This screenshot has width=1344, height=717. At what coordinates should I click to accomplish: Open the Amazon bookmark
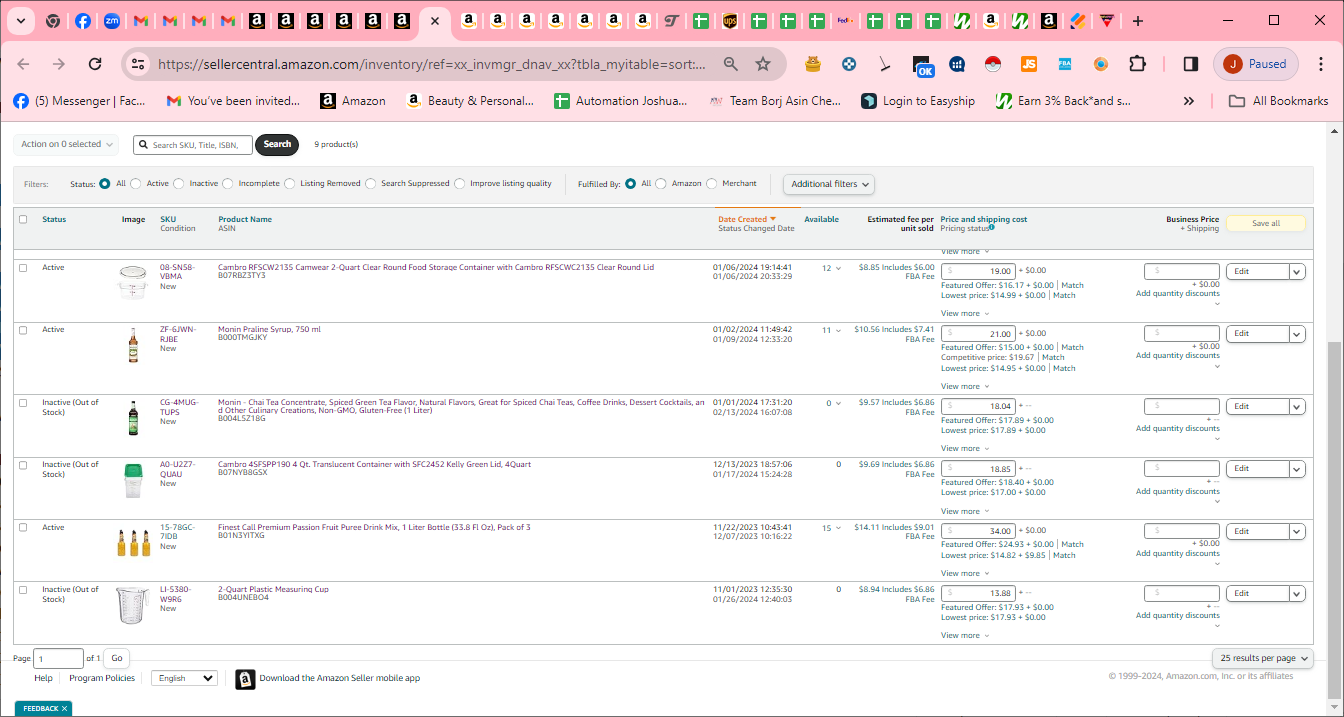tap(353, 101)
